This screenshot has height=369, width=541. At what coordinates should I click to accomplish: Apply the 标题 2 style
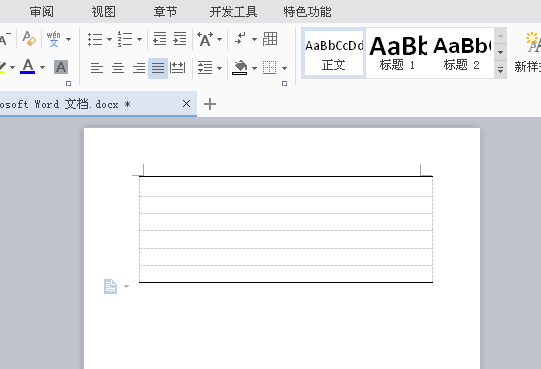pyautogui.click(x=462, y=53)
